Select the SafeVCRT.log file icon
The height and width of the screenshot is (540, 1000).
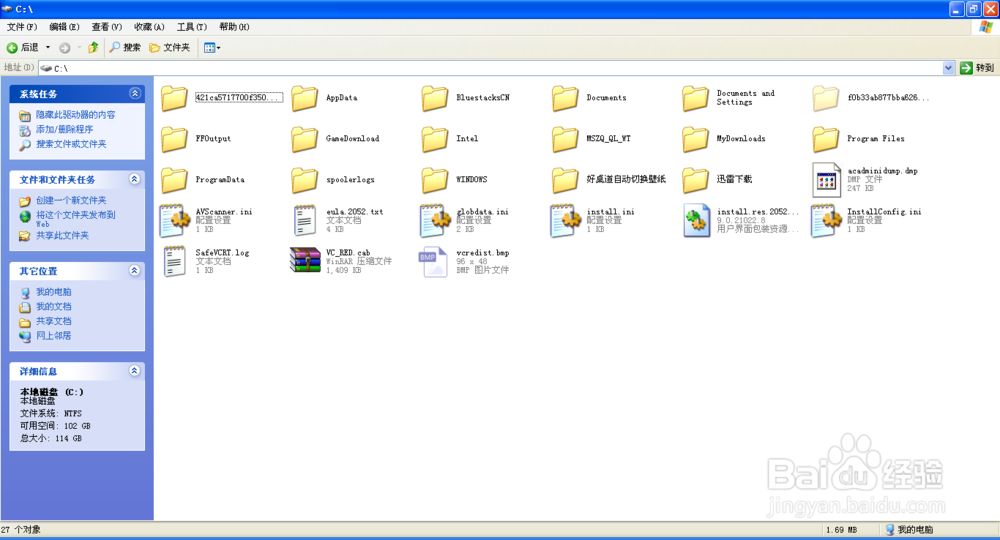175,261
